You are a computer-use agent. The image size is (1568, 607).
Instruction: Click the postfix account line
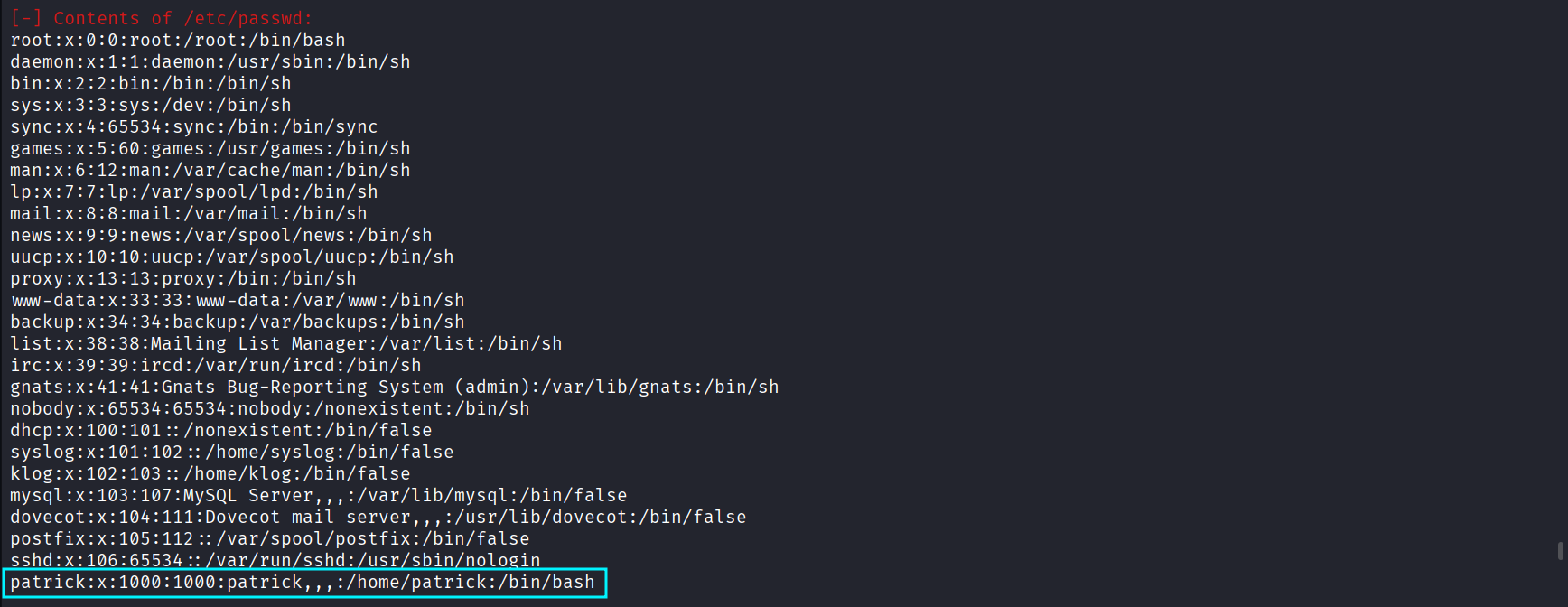coord(270,539)
